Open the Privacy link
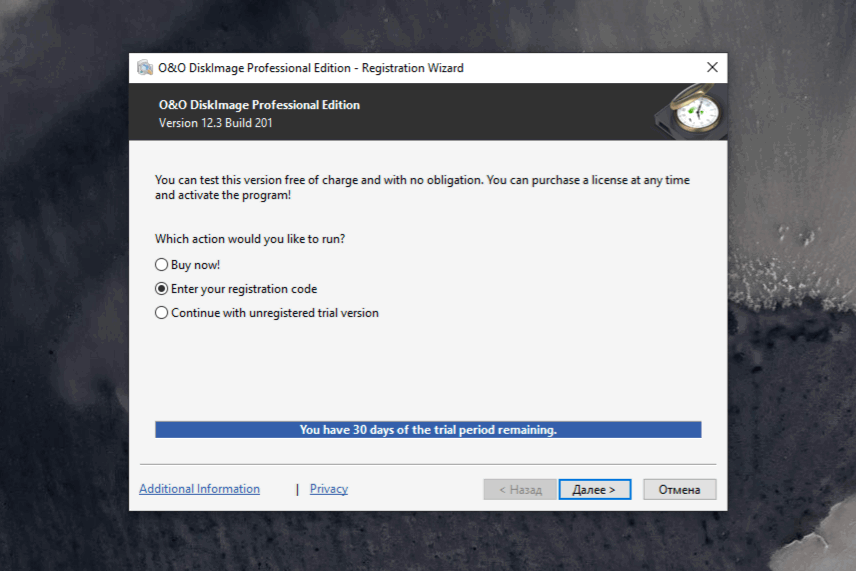 (x=329, y=489)
